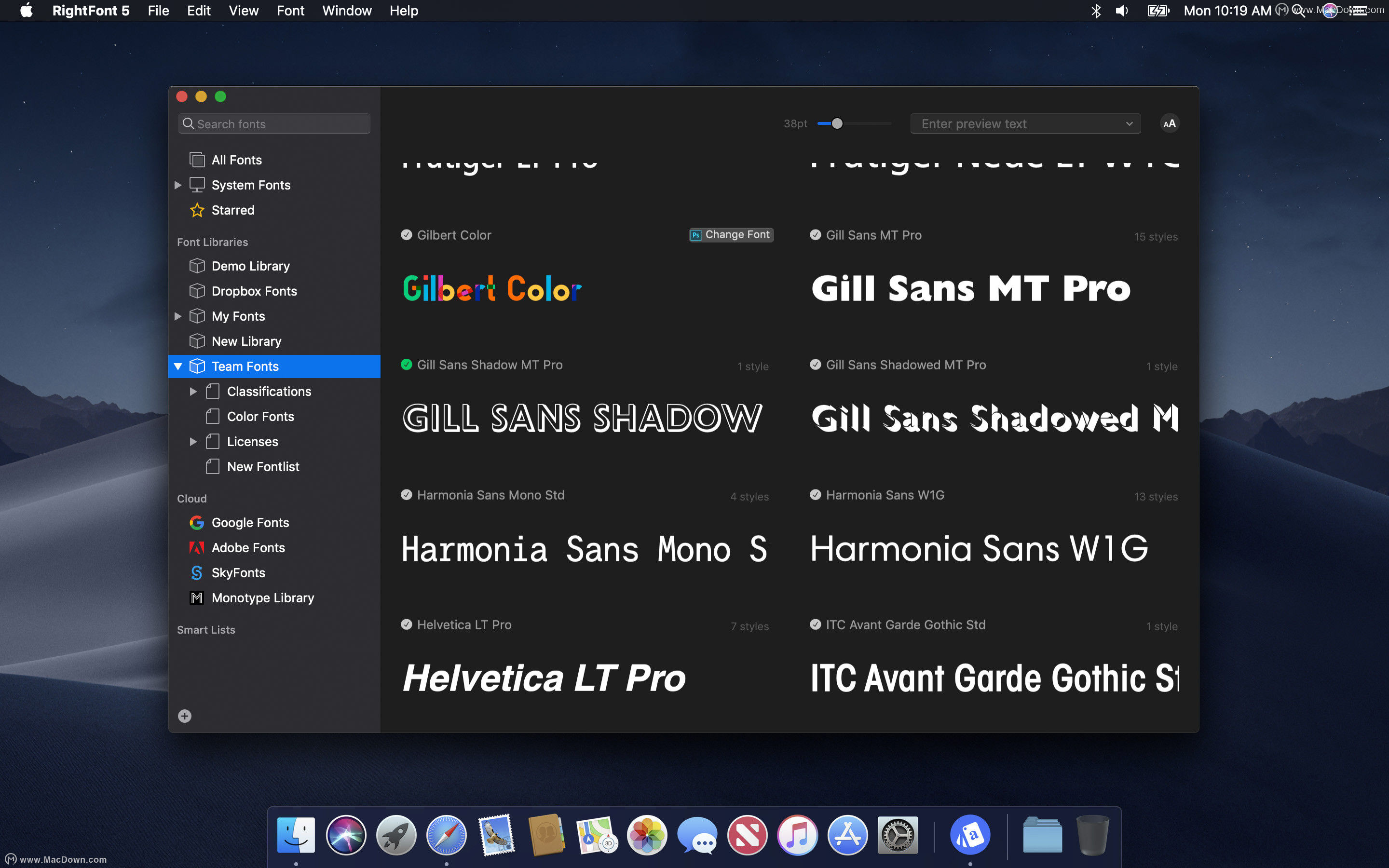The height and width of the screenshot is (868, 1389).
Task: Click the SkyFonts S icon
Action: tap(197, 573)
